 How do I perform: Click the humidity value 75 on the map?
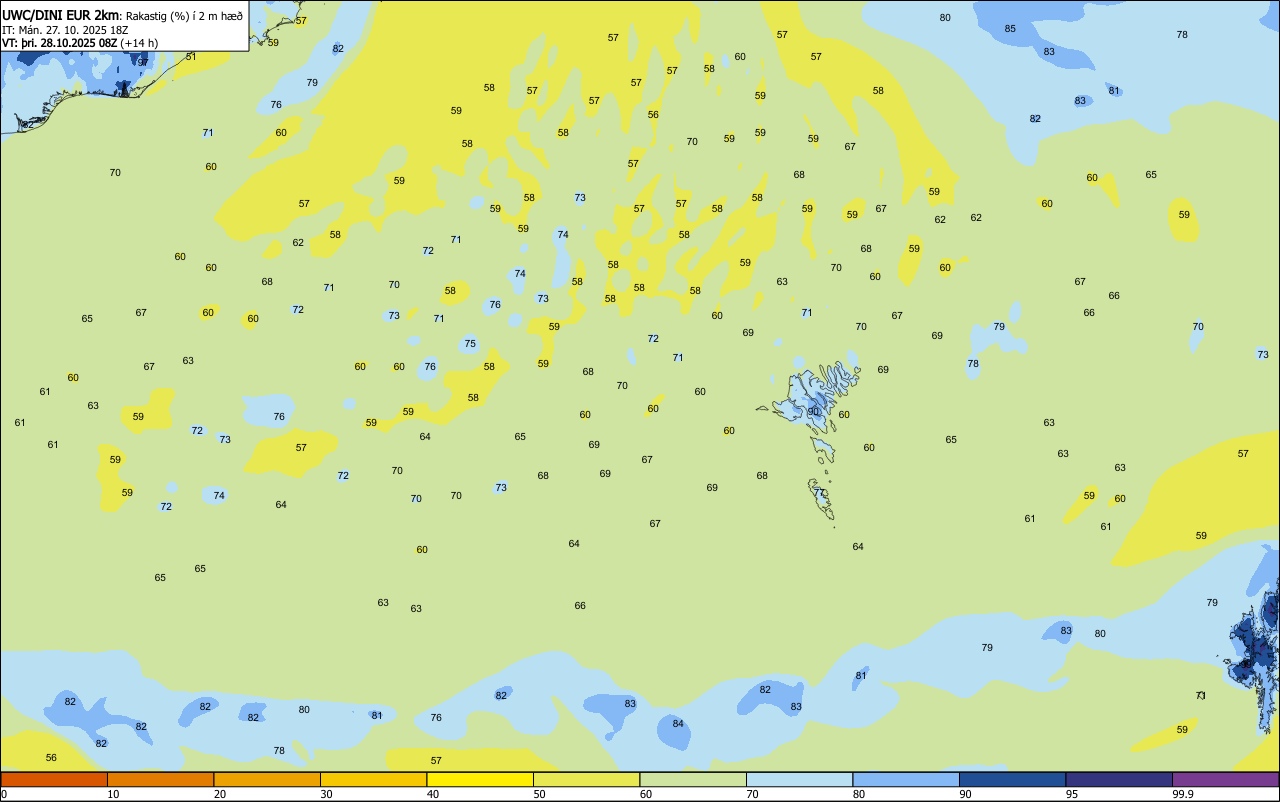pyautogui.click(x=470, y=343)
